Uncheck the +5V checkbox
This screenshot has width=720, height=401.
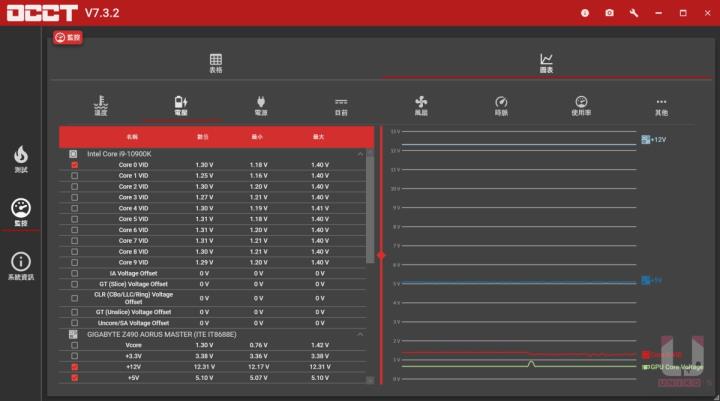click(x=74, y=378)
